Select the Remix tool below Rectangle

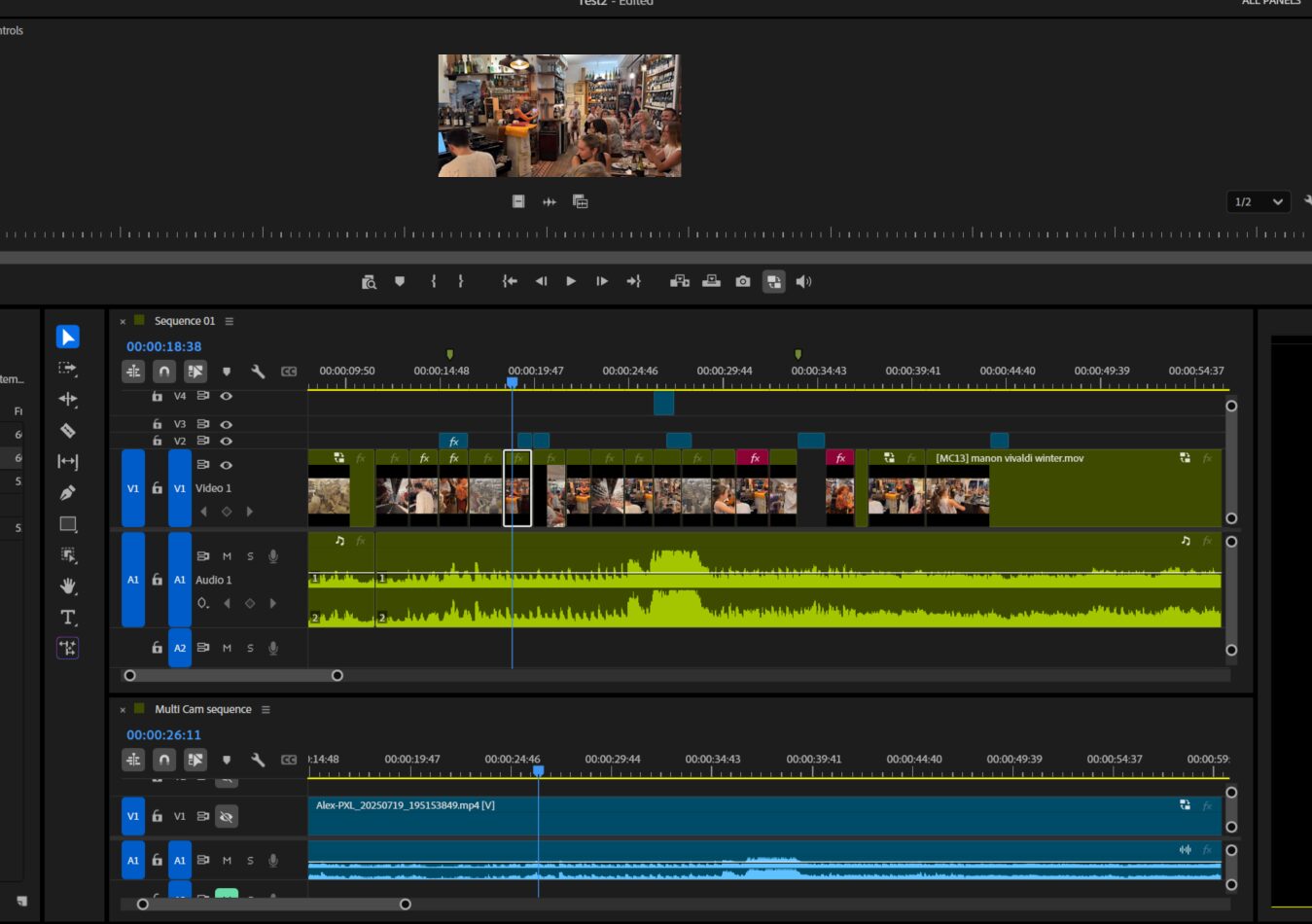pos(68,554)
